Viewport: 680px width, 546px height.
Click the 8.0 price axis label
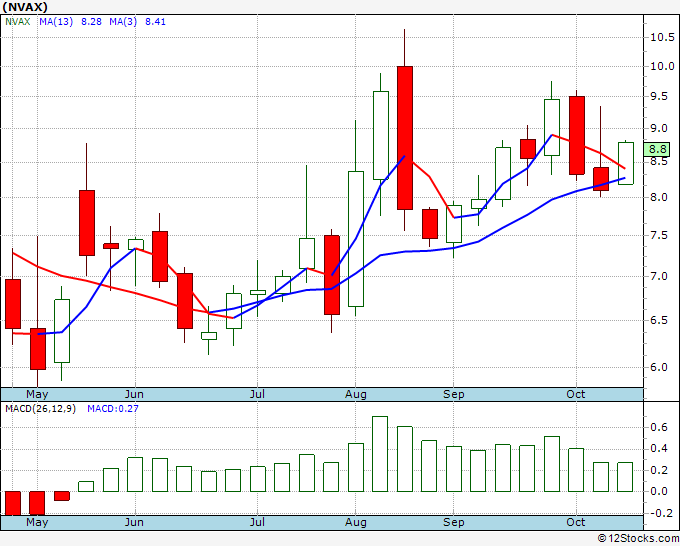tap(659, 197)
